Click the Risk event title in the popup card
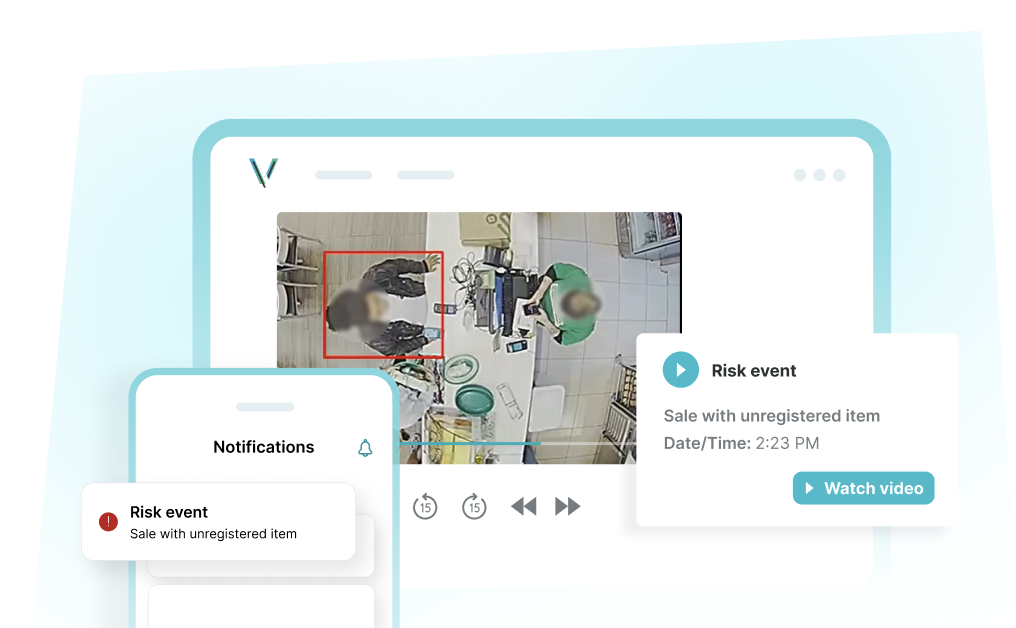This screenshot has width=1016, height=628. coord(754,370)
